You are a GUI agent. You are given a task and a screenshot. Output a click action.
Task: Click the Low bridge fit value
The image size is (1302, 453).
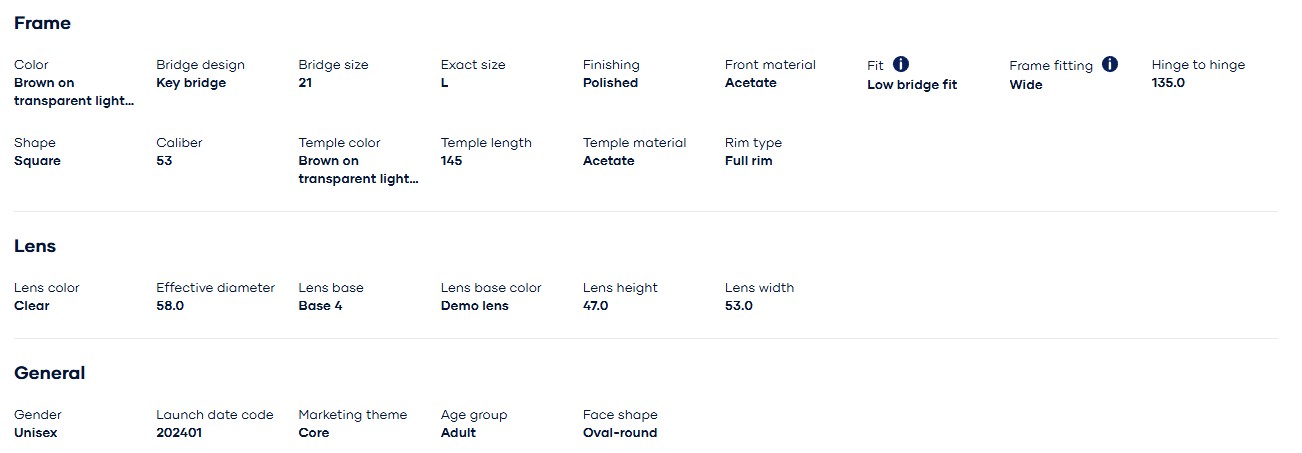(912, 85)
